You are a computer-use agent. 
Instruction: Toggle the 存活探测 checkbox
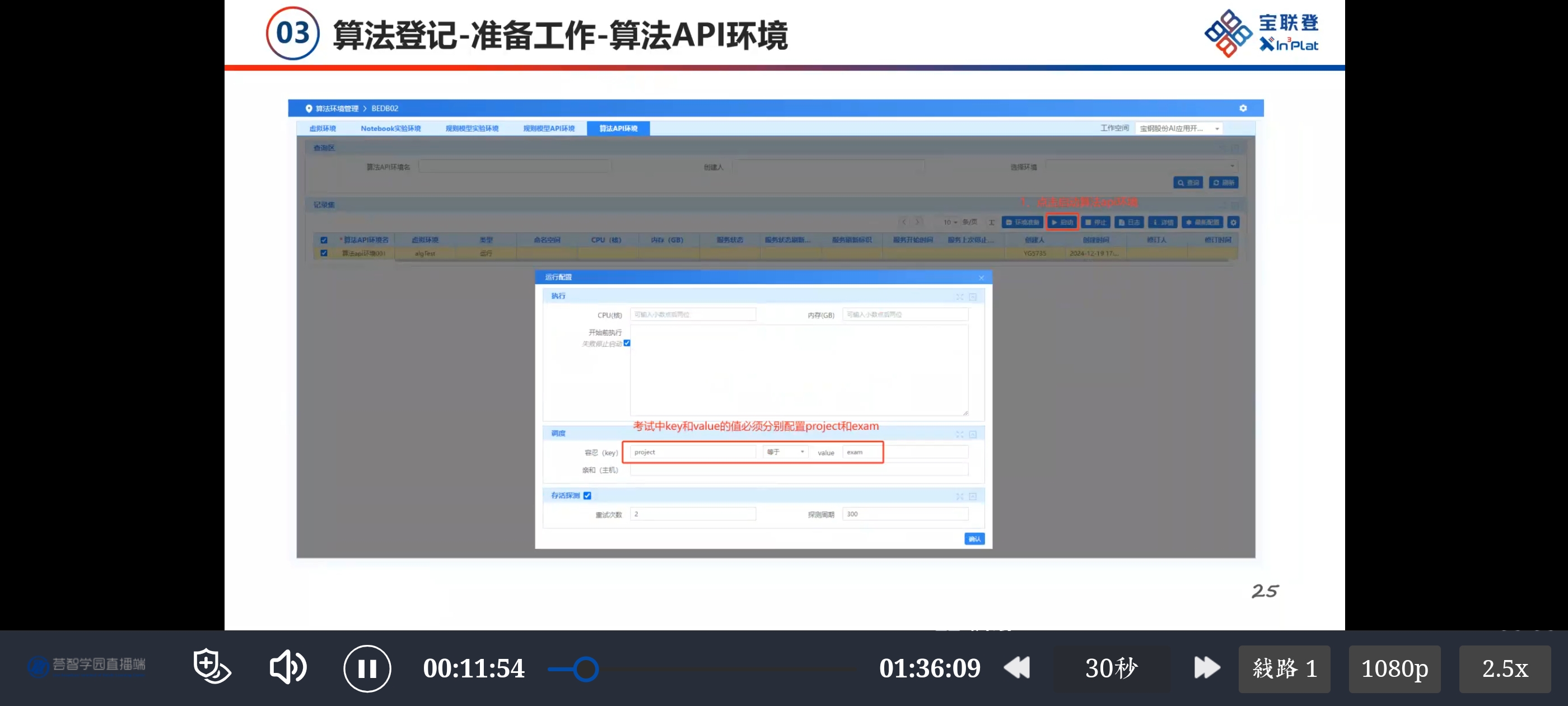tap(587, 495)
